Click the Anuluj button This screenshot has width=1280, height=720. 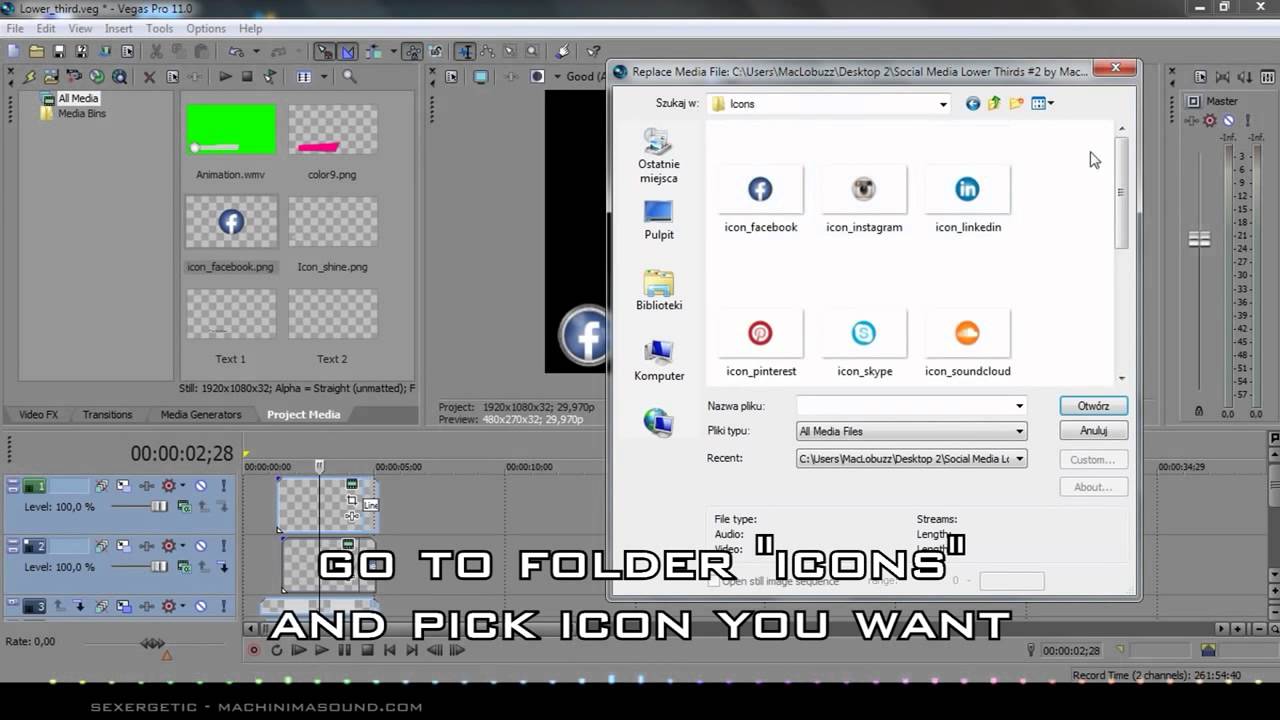pyautogui.click(x=1093, y=431)
